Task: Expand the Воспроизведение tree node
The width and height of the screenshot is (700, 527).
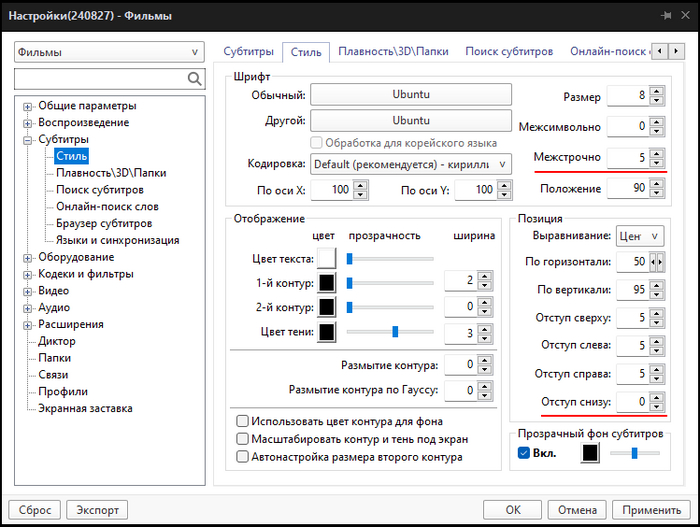Action: pyautogui.click(x=29, y=123)
